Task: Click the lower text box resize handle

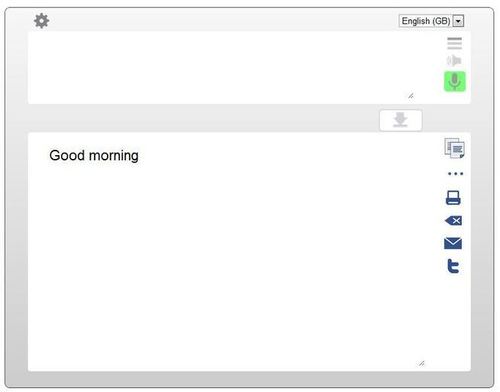Action: 422,363
